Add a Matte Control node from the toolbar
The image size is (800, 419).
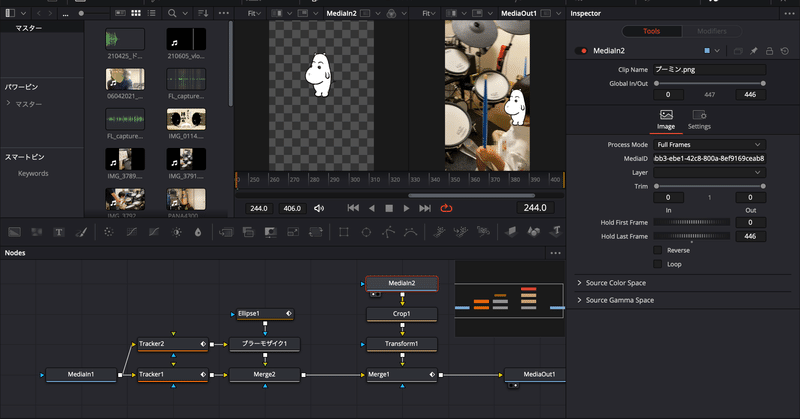[270, 232]
